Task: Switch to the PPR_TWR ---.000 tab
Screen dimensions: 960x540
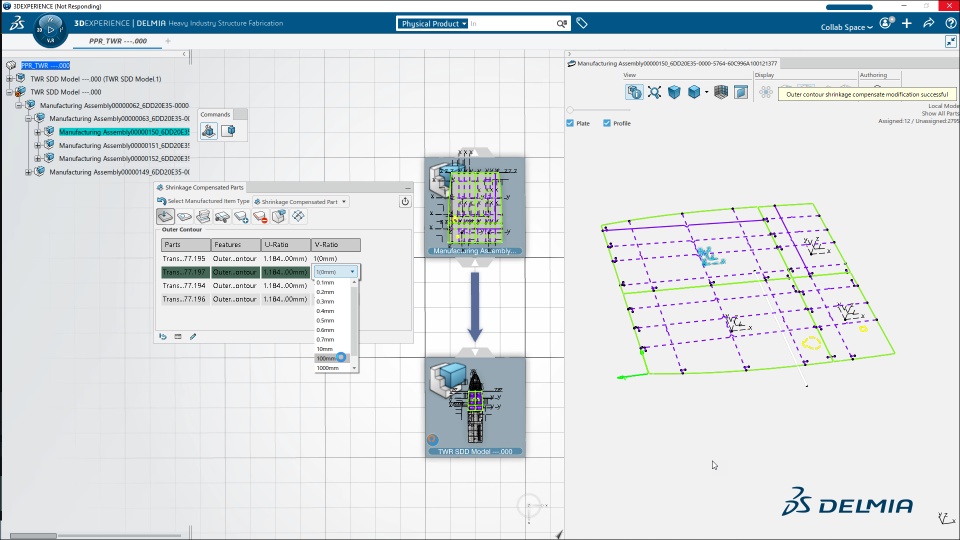Action: click(x=118, y=41)
